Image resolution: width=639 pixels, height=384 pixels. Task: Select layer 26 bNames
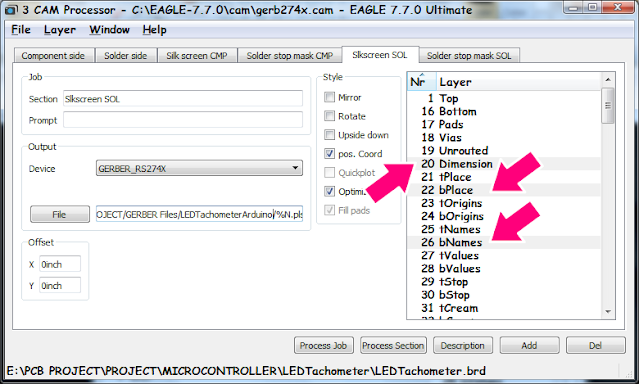[504, 242]
